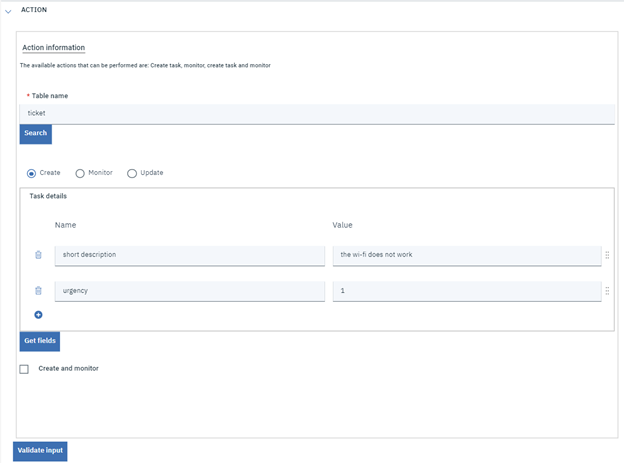
Task: Delete the short description row with trash icon
Action: click(38, 255)
